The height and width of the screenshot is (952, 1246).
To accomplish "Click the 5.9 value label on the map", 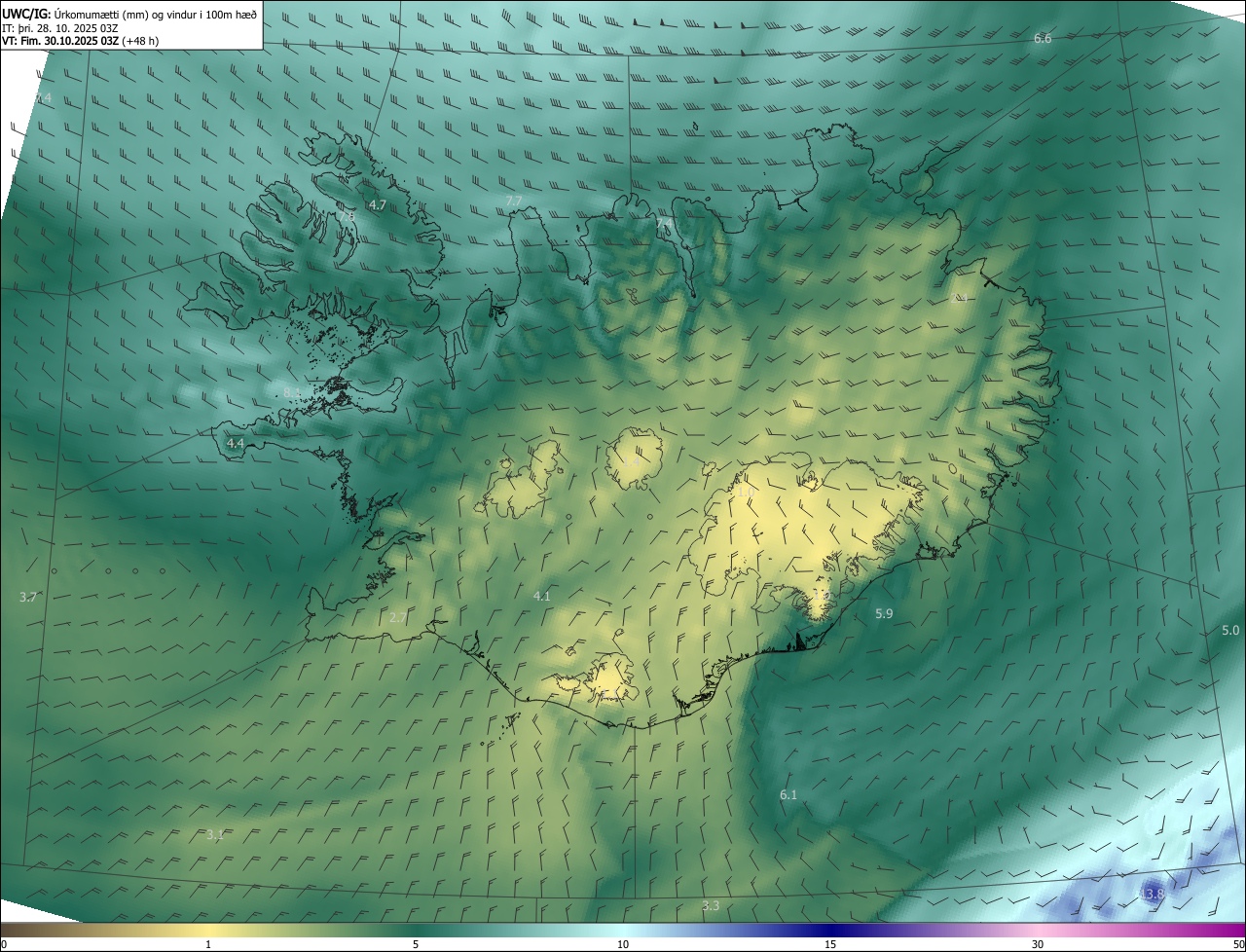I will click(884, 613).
